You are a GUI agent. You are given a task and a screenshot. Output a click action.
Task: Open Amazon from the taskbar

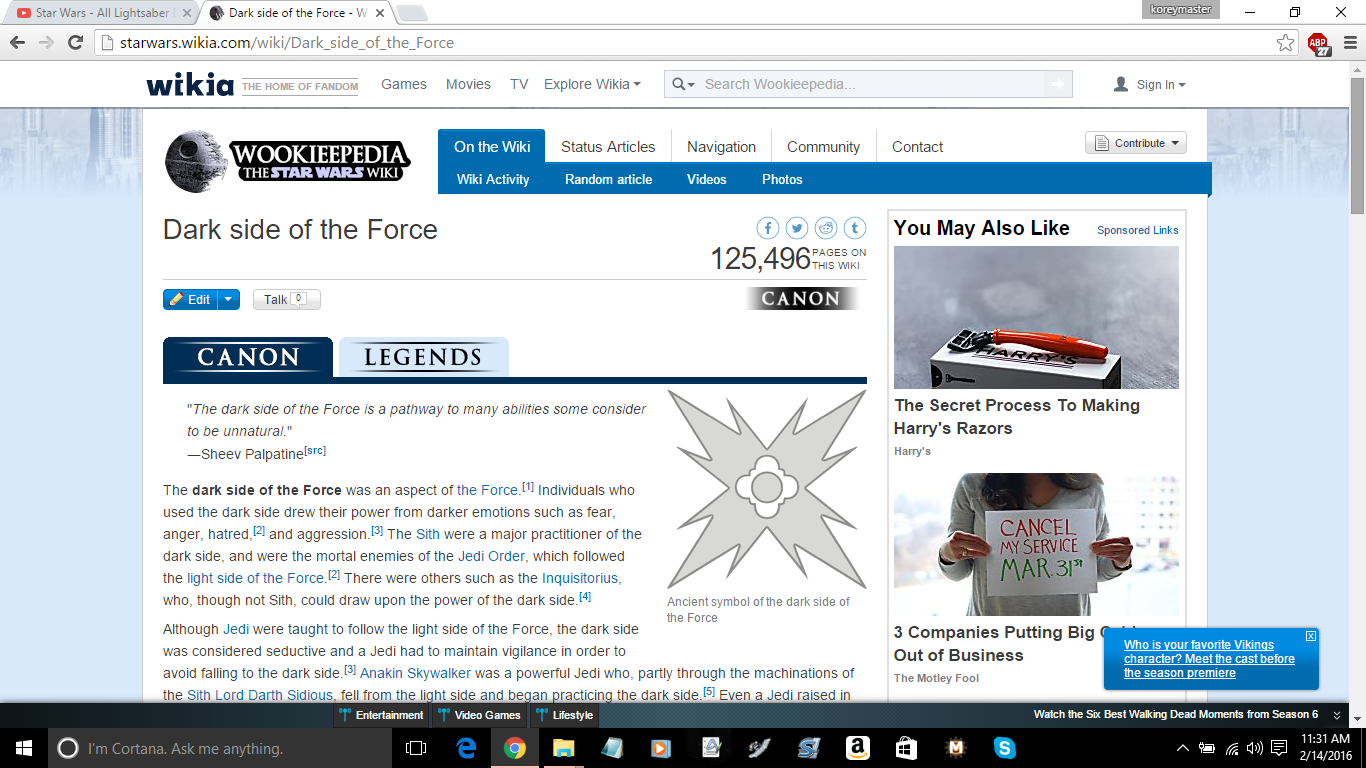(856, 748)
